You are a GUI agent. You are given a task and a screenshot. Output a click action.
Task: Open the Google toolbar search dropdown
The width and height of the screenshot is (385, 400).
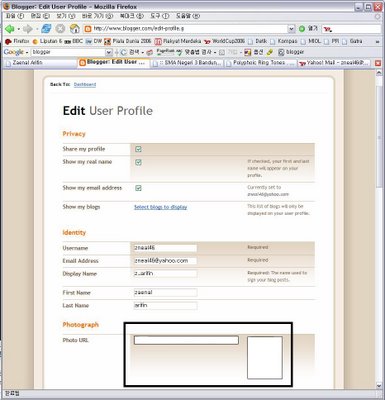click(109, 52)
